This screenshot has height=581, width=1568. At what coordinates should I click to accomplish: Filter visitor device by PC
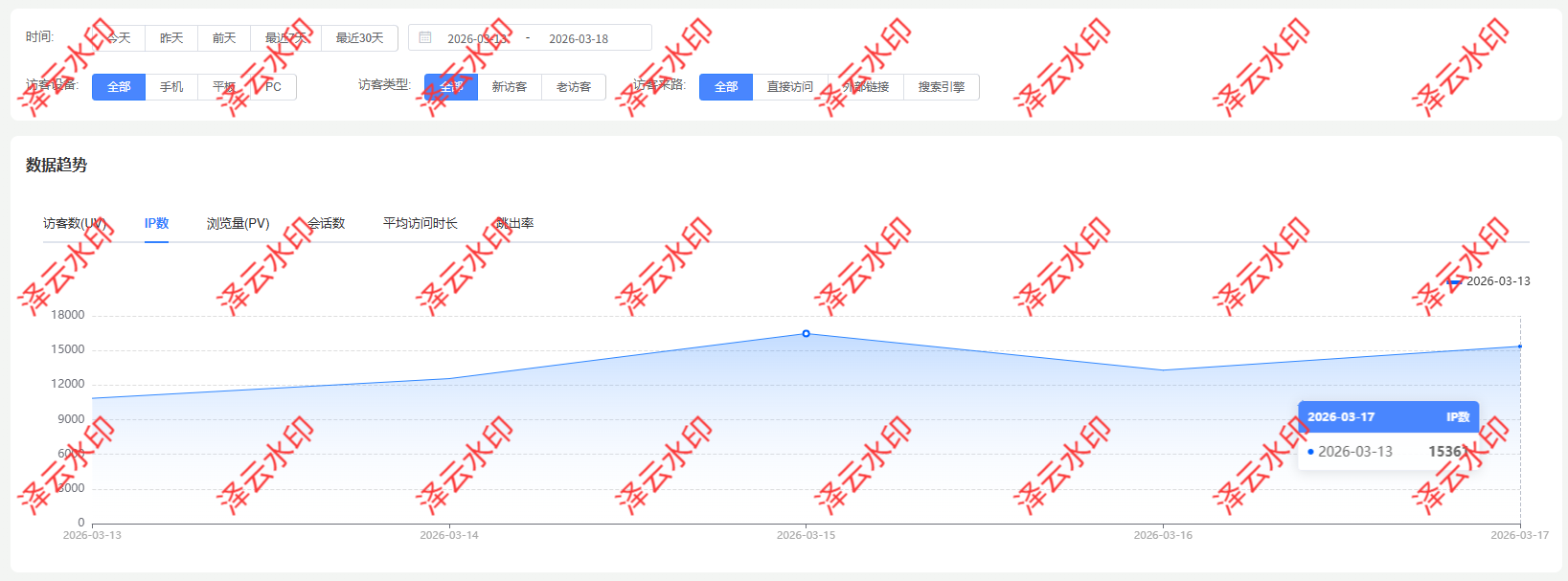point(273,87)
